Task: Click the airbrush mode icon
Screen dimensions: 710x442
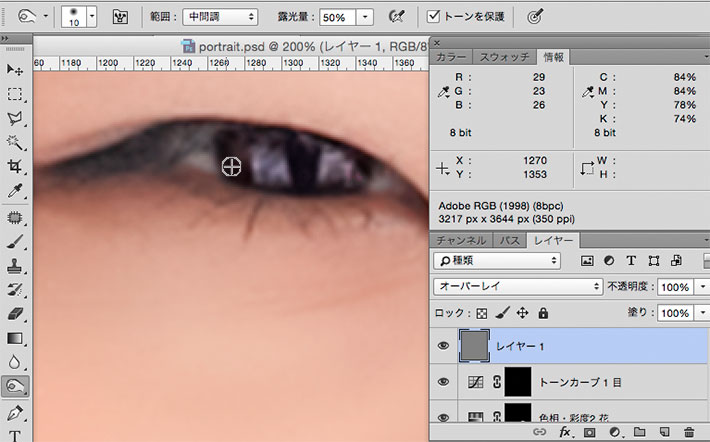Action: pos(397,17)
